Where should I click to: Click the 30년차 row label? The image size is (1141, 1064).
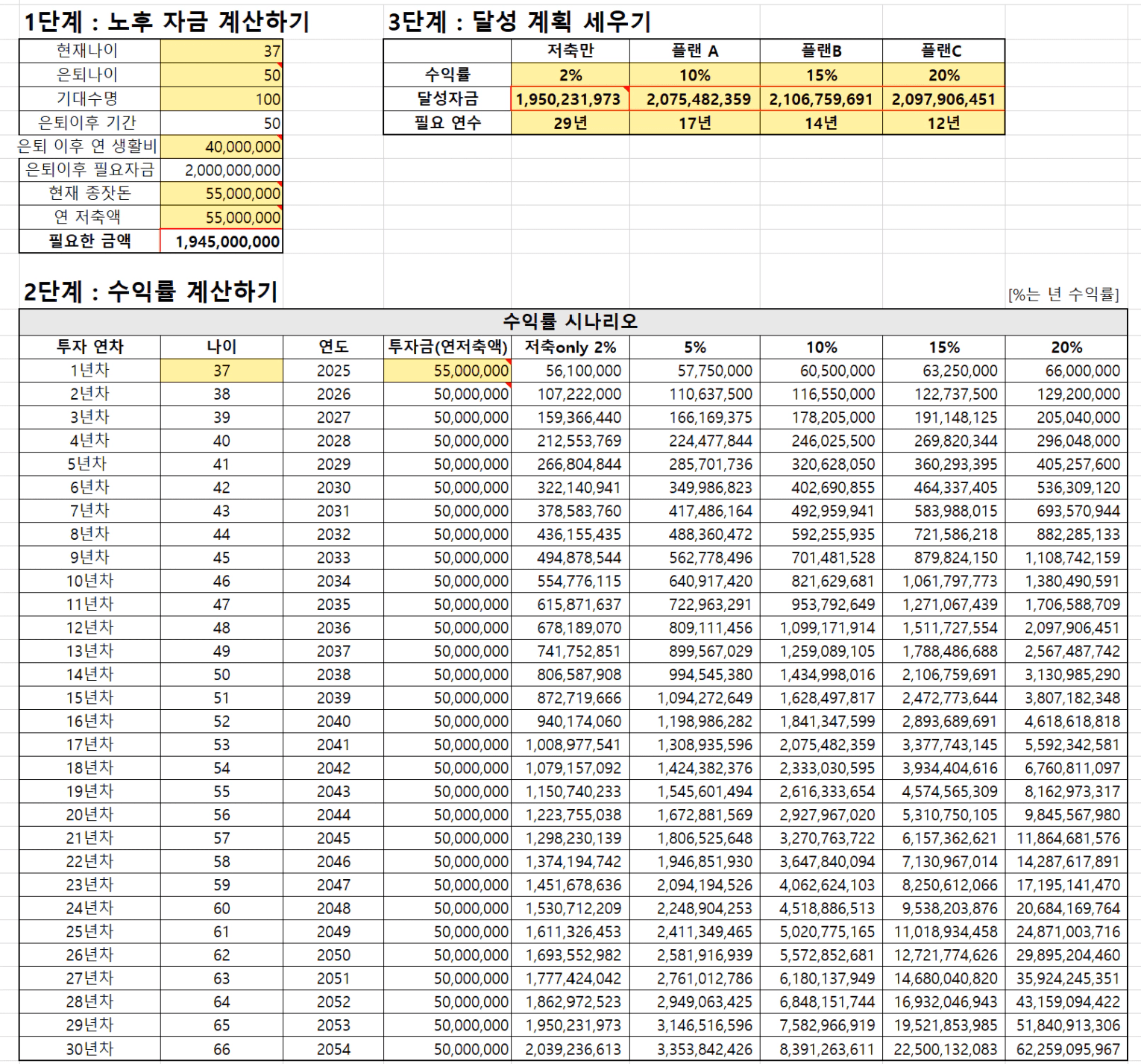89,1049
